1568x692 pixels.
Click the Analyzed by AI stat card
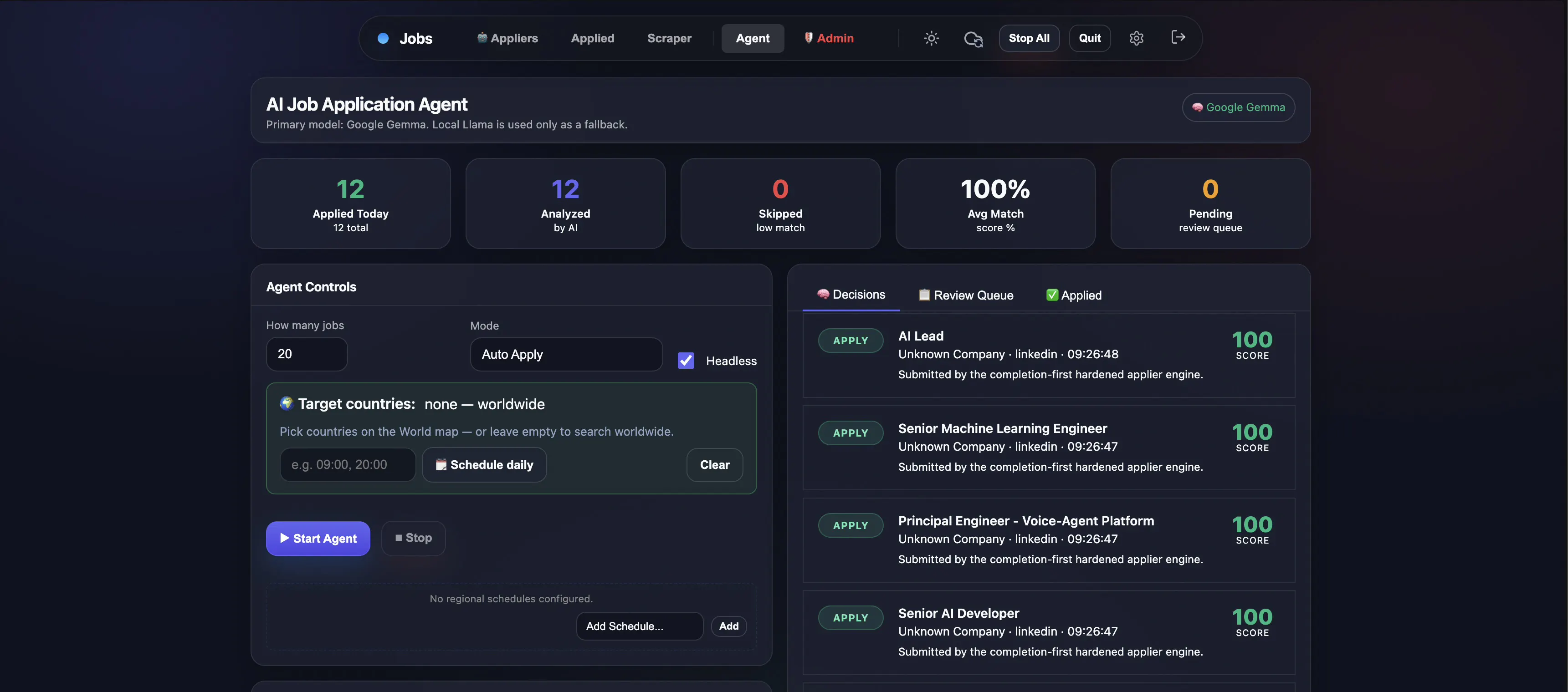[x=565, y=204]
